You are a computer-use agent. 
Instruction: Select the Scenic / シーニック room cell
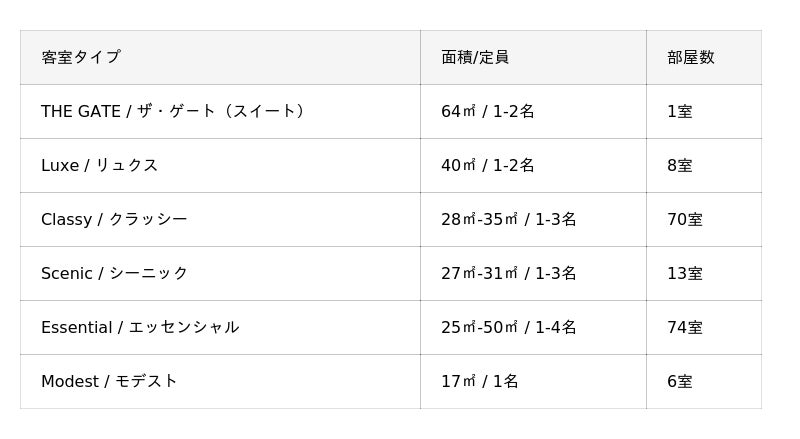click(114, 273)
